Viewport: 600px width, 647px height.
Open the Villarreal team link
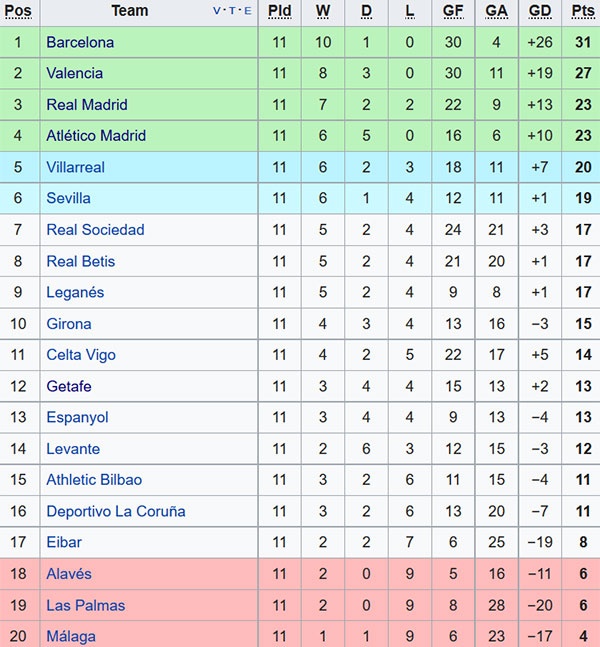coord(75,167)
